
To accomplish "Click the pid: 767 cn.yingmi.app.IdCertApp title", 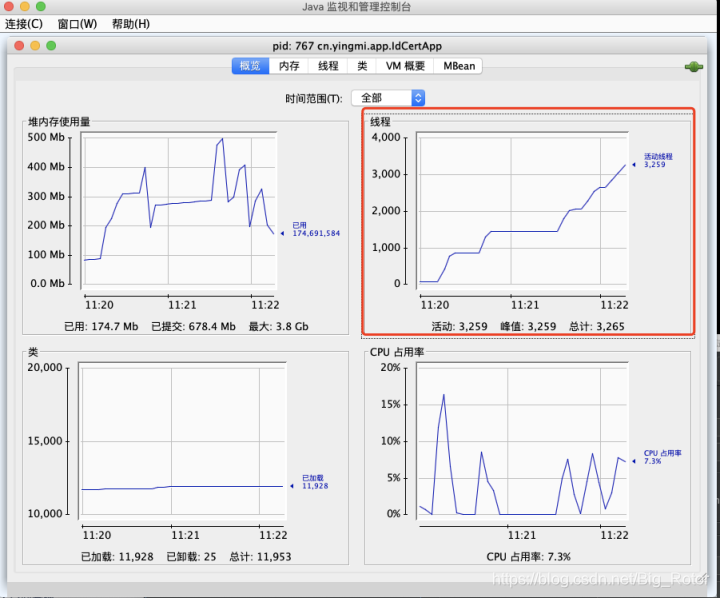I will 357,46.
